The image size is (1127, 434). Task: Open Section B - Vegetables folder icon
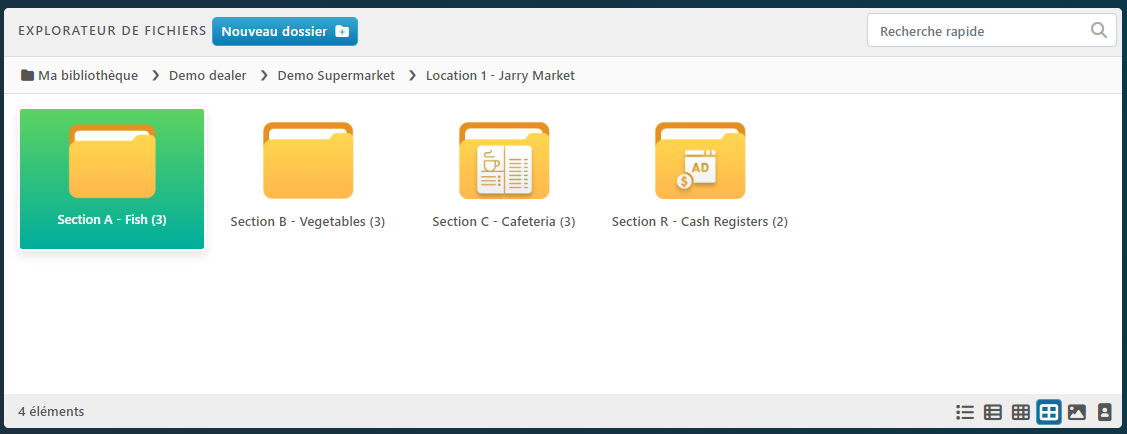308,161
